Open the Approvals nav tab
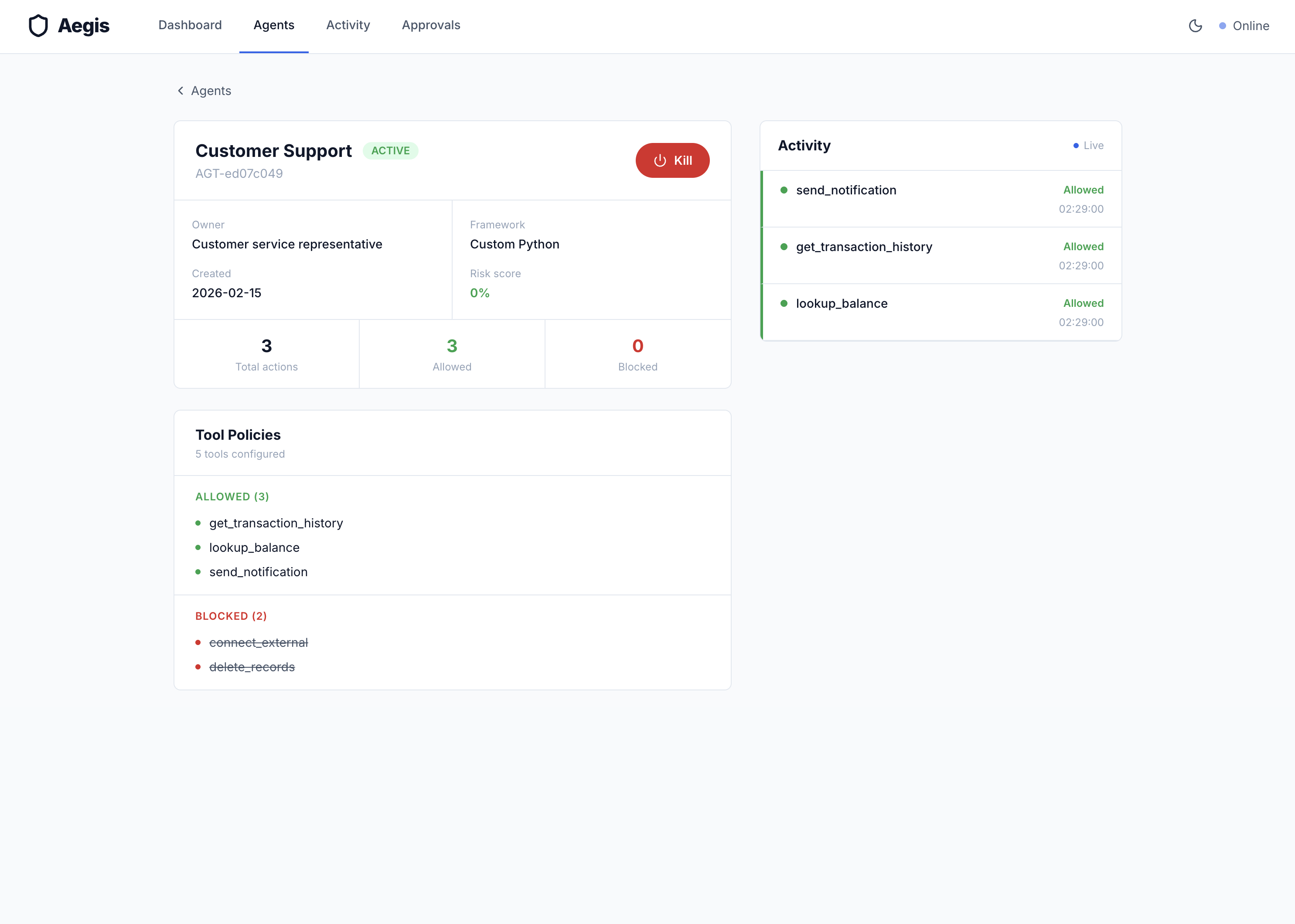This screenshot has width=1295, height=924. [431, 25]
